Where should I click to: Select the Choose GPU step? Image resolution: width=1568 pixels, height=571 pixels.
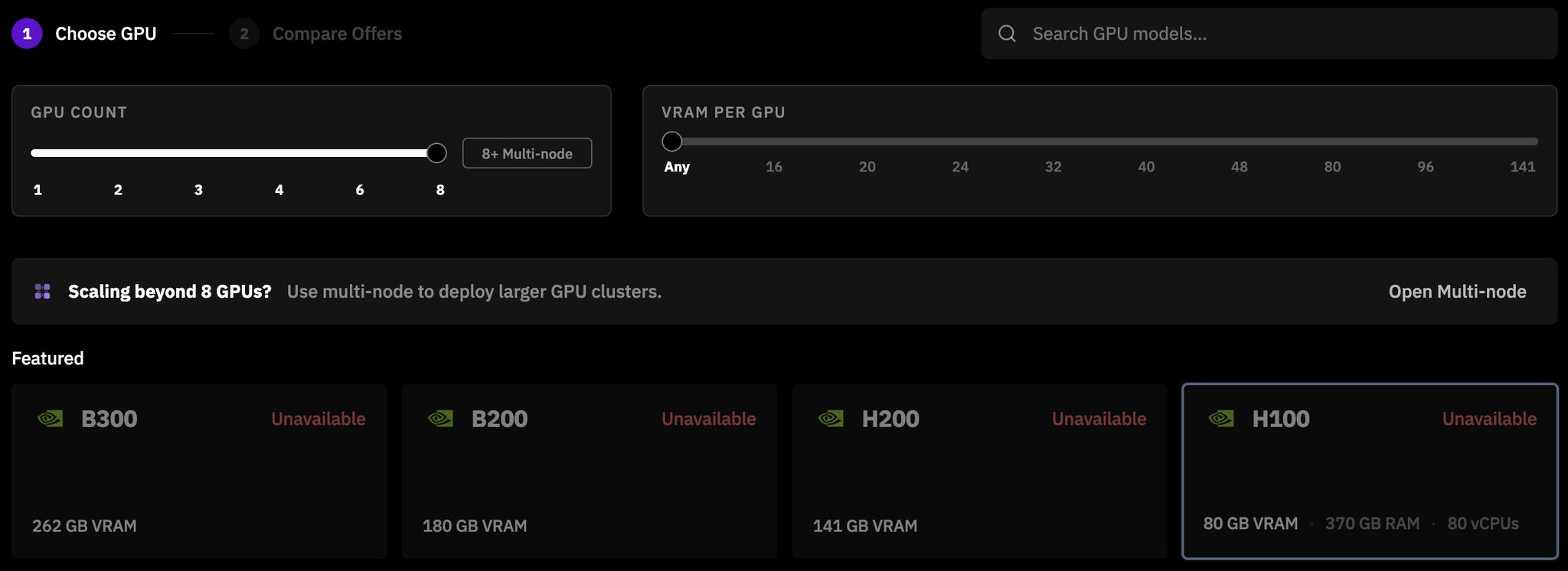(106, 34)
